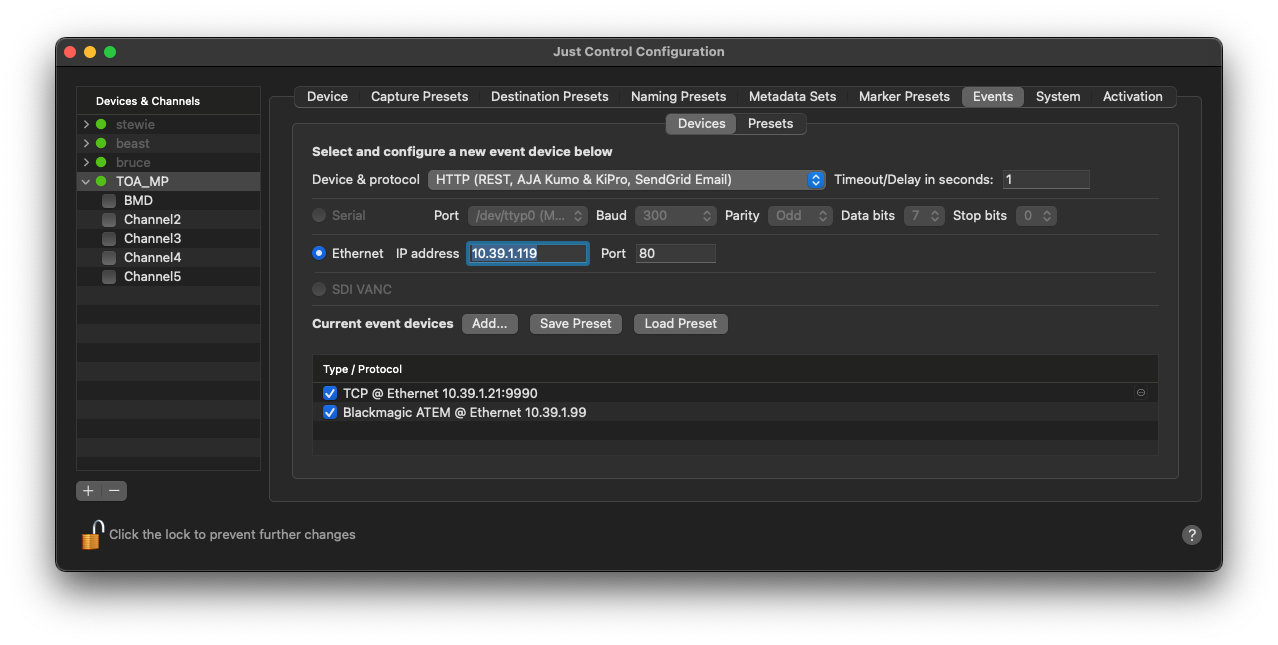Image resolution: width=1278 pixels, height=645 pixels.
Task: Select the Events tab
Action: [x=993, y=97]
